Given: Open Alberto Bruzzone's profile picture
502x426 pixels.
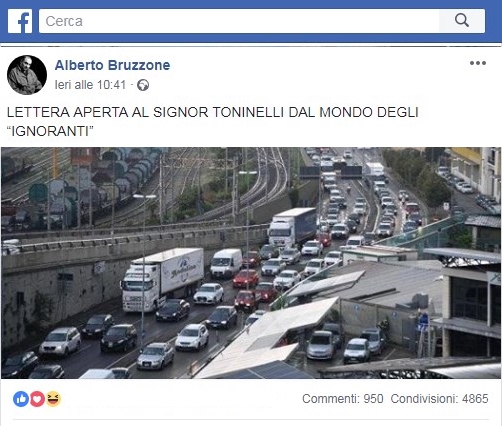Looking at the screenshot, I should 27,75.
